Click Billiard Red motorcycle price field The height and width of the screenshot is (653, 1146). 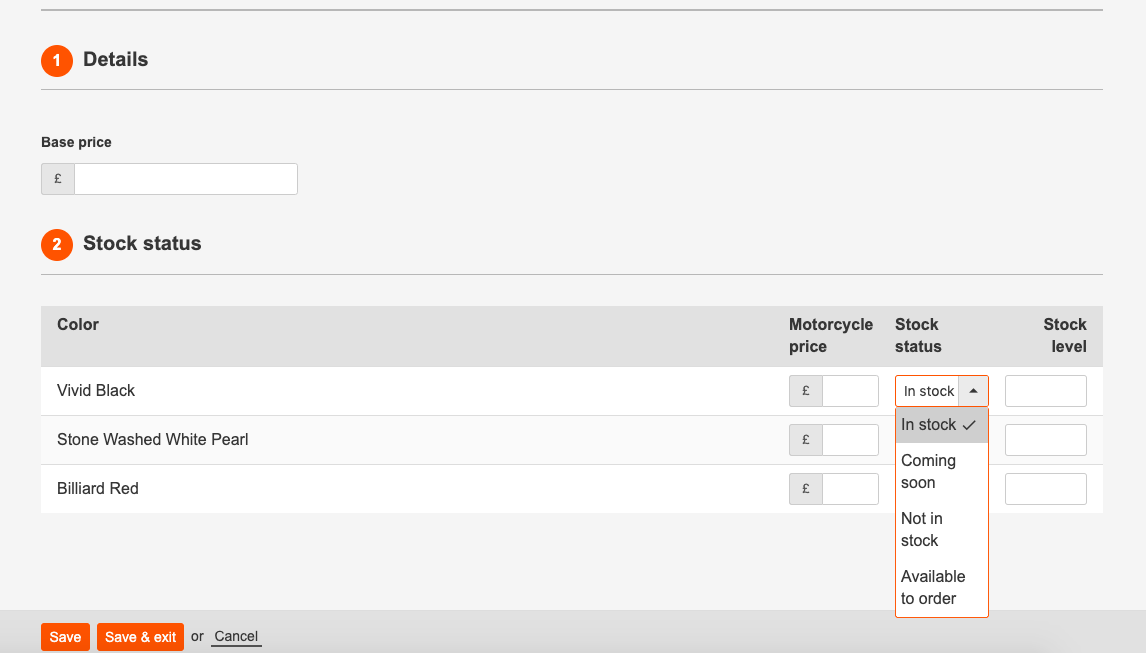pyautogui.click(x=850, y=489)
